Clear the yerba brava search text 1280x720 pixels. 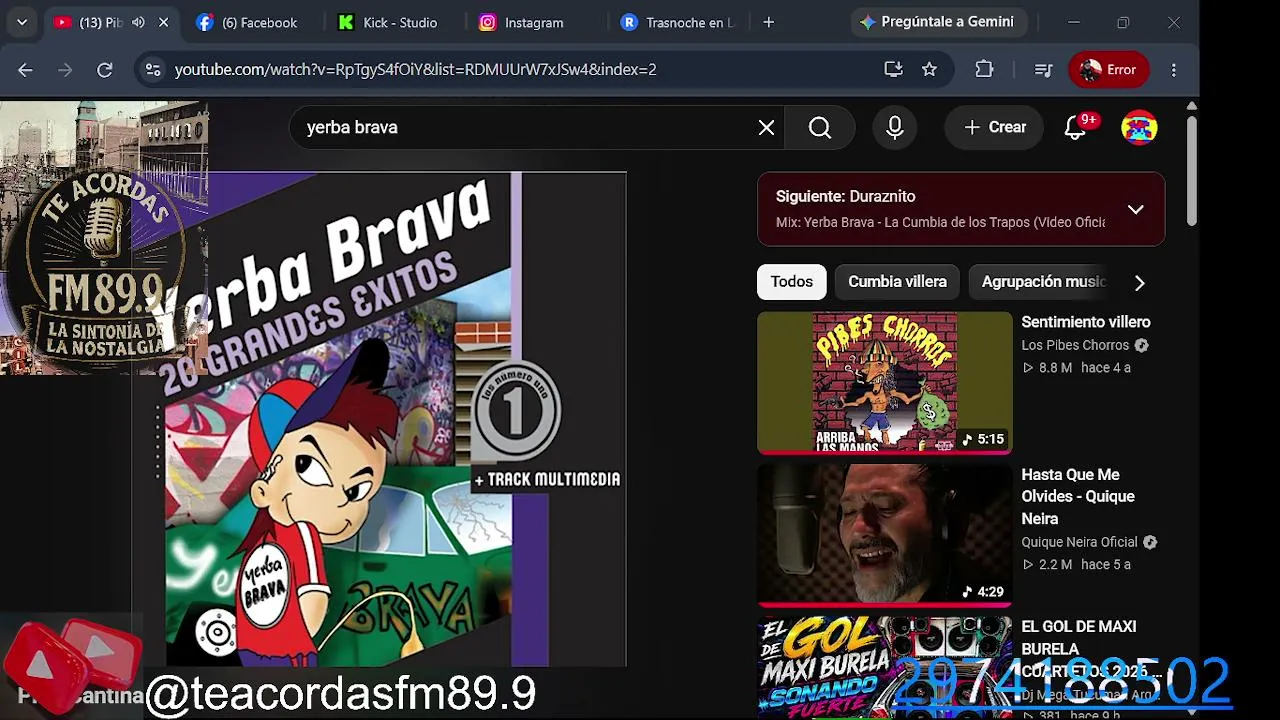coord(766,127)
